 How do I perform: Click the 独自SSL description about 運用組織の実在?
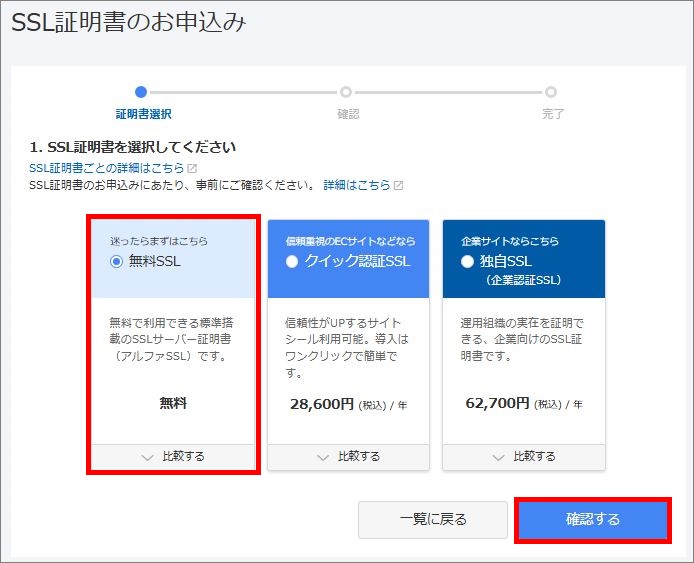[x=522, y=339]
